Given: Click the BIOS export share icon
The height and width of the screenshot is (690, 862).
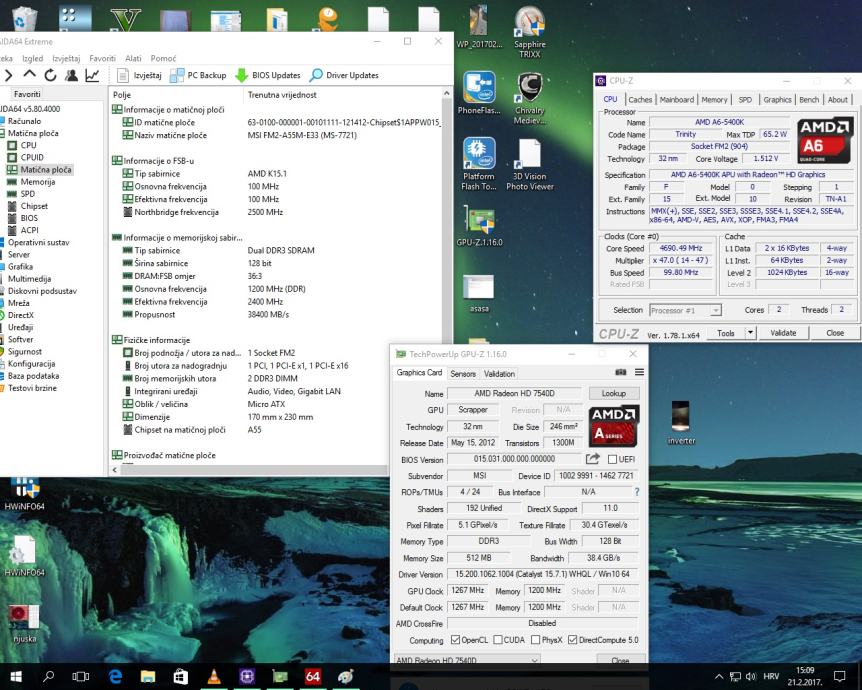Looking at the screenshot, I should pyautogui.click(x=593, y=459).
